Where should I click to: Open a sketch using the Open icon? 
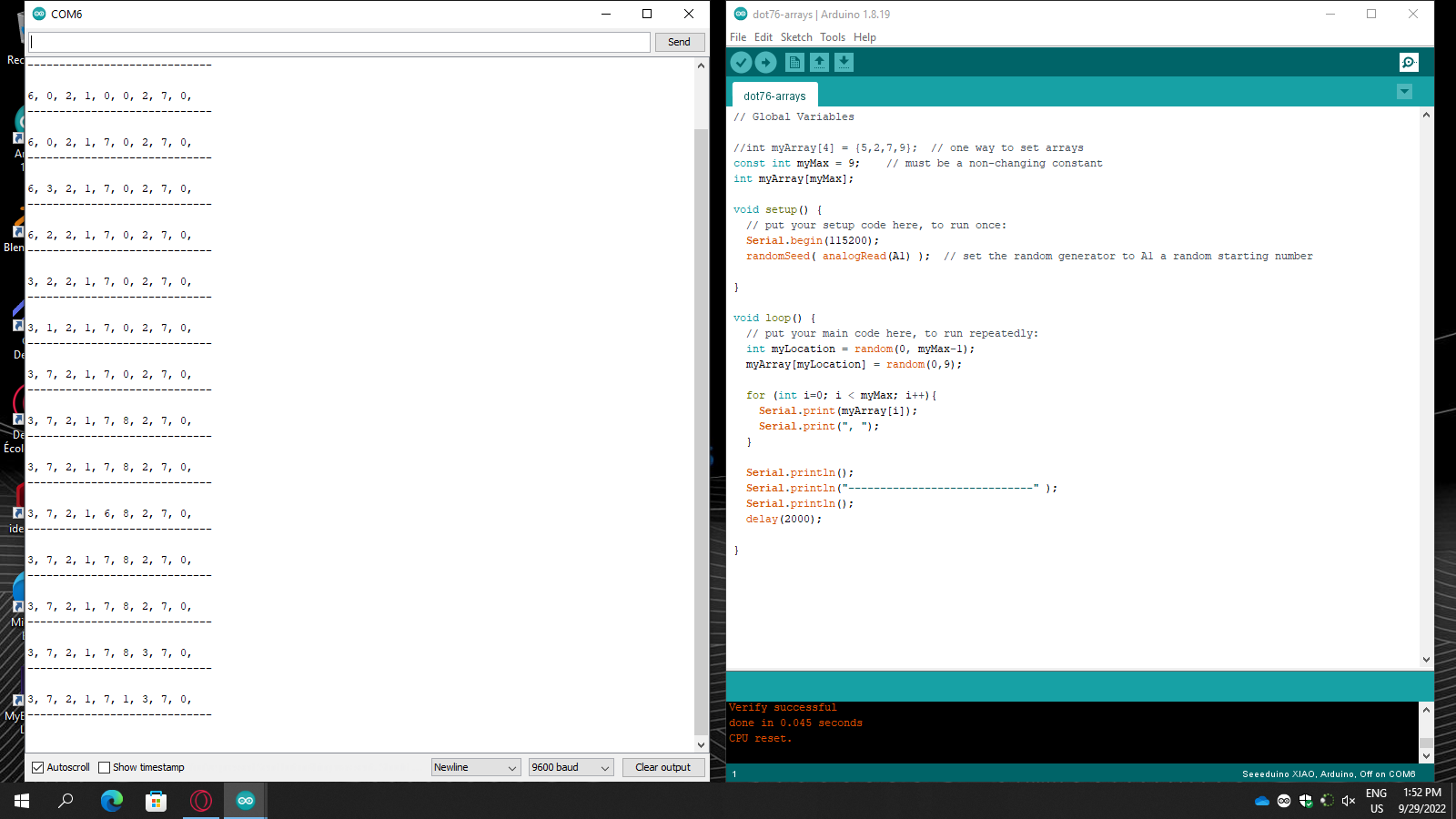coord(820,62)
